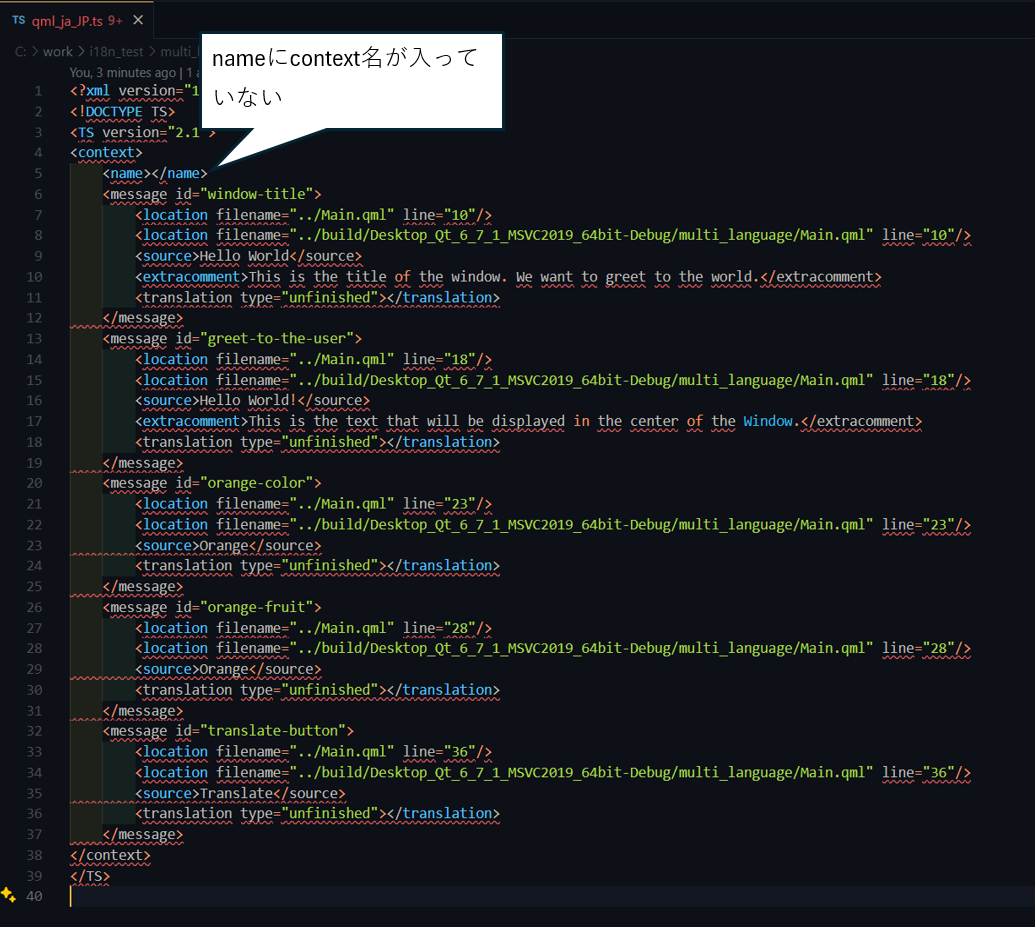Screen dimensions: 1035x927
Task: Open the "work" breadcrumb folder
Action: coord(57,52)
